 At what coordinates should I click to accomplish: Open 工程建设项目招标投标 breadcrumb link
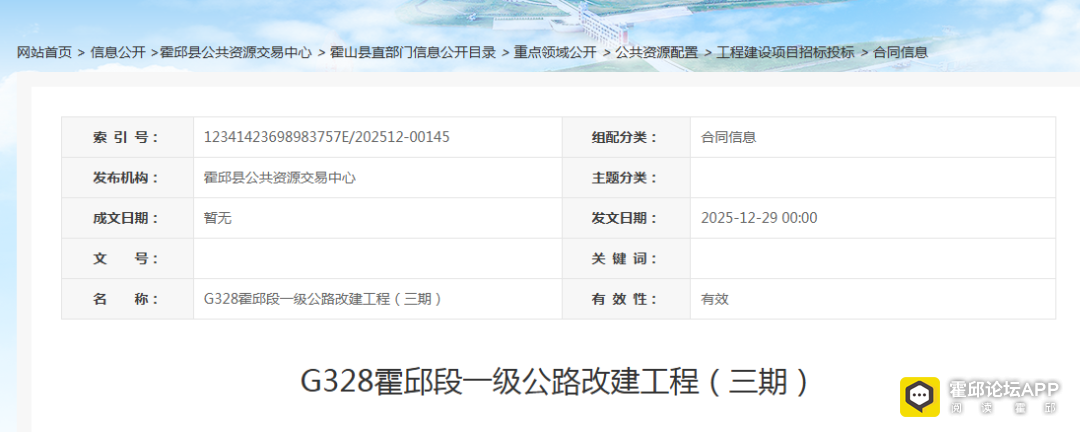(x=785, y=52)
